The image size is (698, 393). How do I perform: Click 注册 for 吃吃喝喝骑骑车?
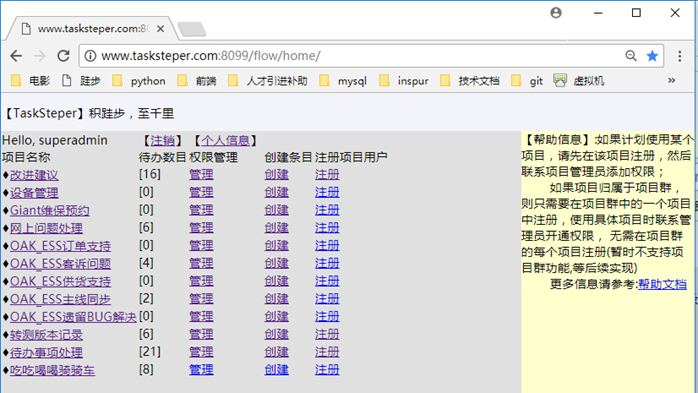coord(327,370)
